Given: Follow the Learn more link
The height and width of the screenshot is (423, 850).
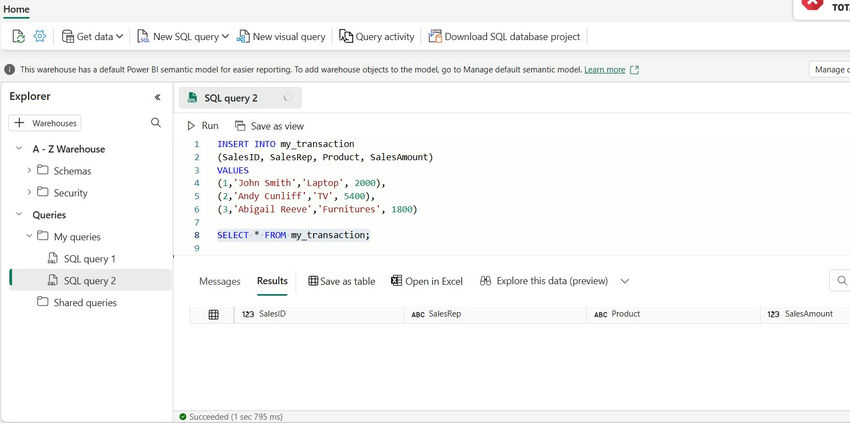Looking at the screenshot, I should tap(605, 69).
